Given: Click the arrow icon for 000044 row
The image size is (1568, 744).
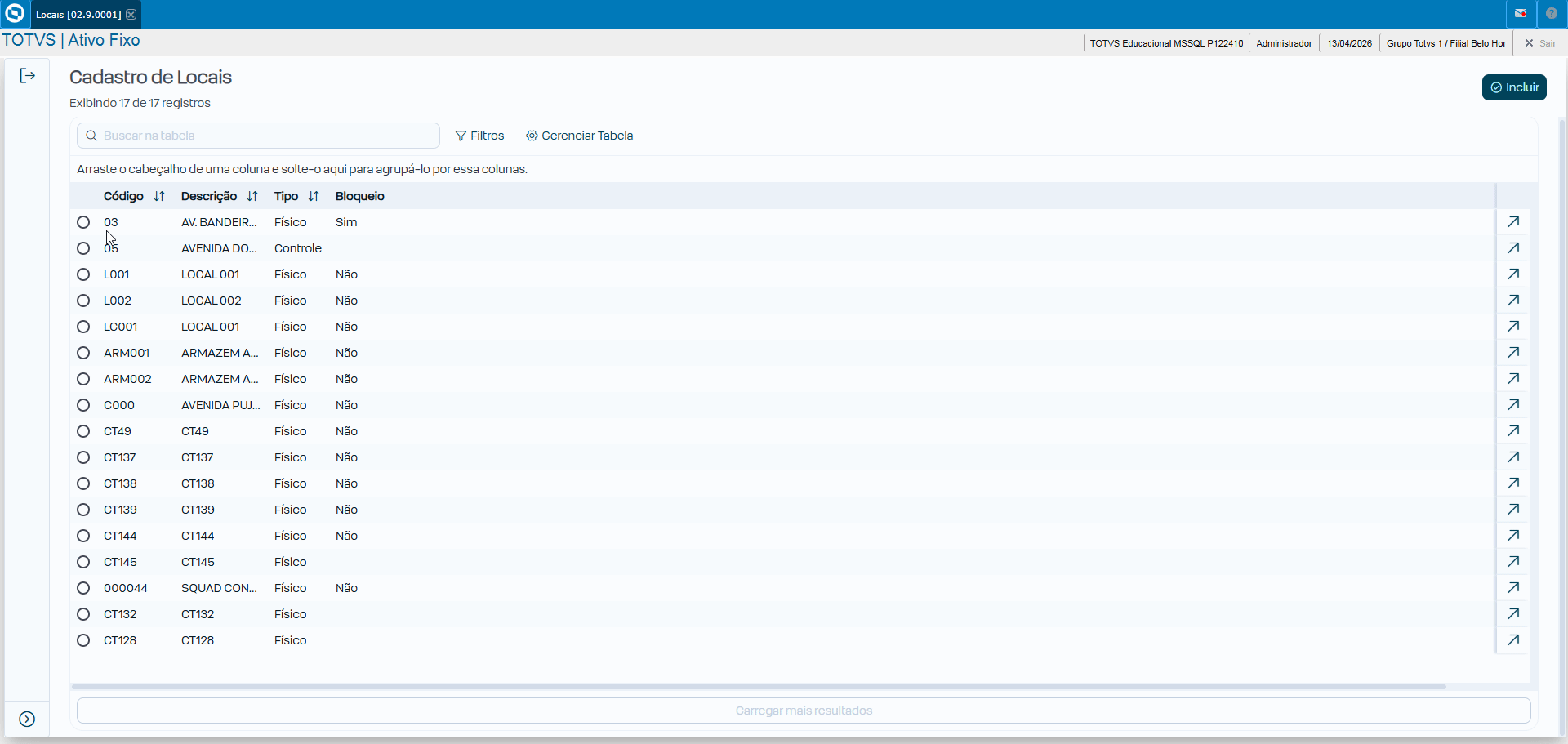Looking at the screenshot, I should tap(1513, 588).
